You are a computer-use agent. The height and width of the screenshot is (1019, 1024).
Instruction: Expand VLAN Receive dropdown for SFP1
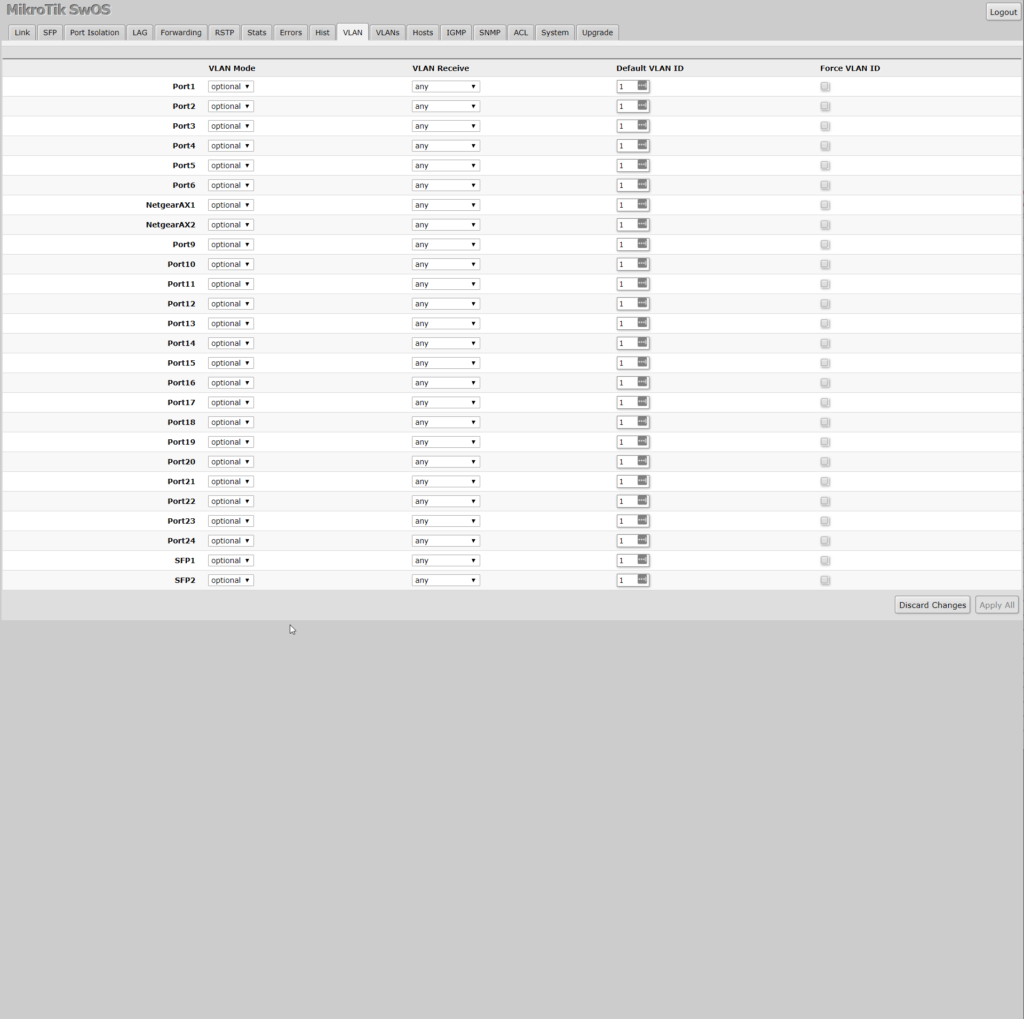click(x=445, y=561)
